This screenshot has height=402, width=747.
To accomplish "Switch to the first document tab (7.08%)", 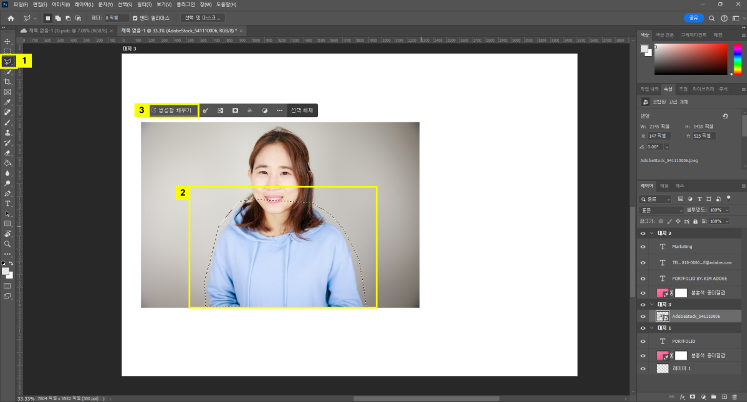I will point(66,32).
